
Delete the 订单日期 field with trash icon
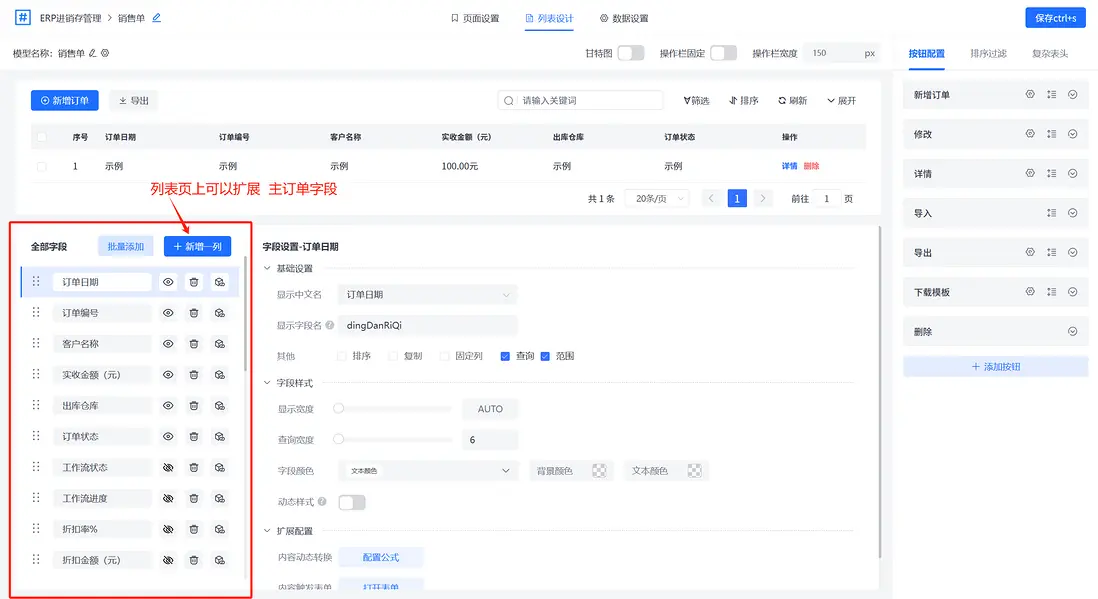point(194,282)
